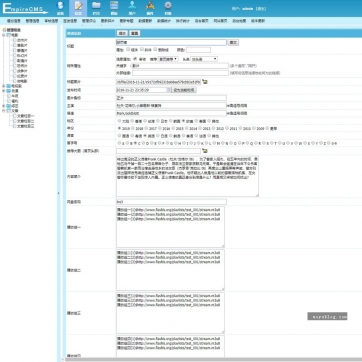
Task: Click the file picker icon beside title image field
Action: (x=205, y=82)
